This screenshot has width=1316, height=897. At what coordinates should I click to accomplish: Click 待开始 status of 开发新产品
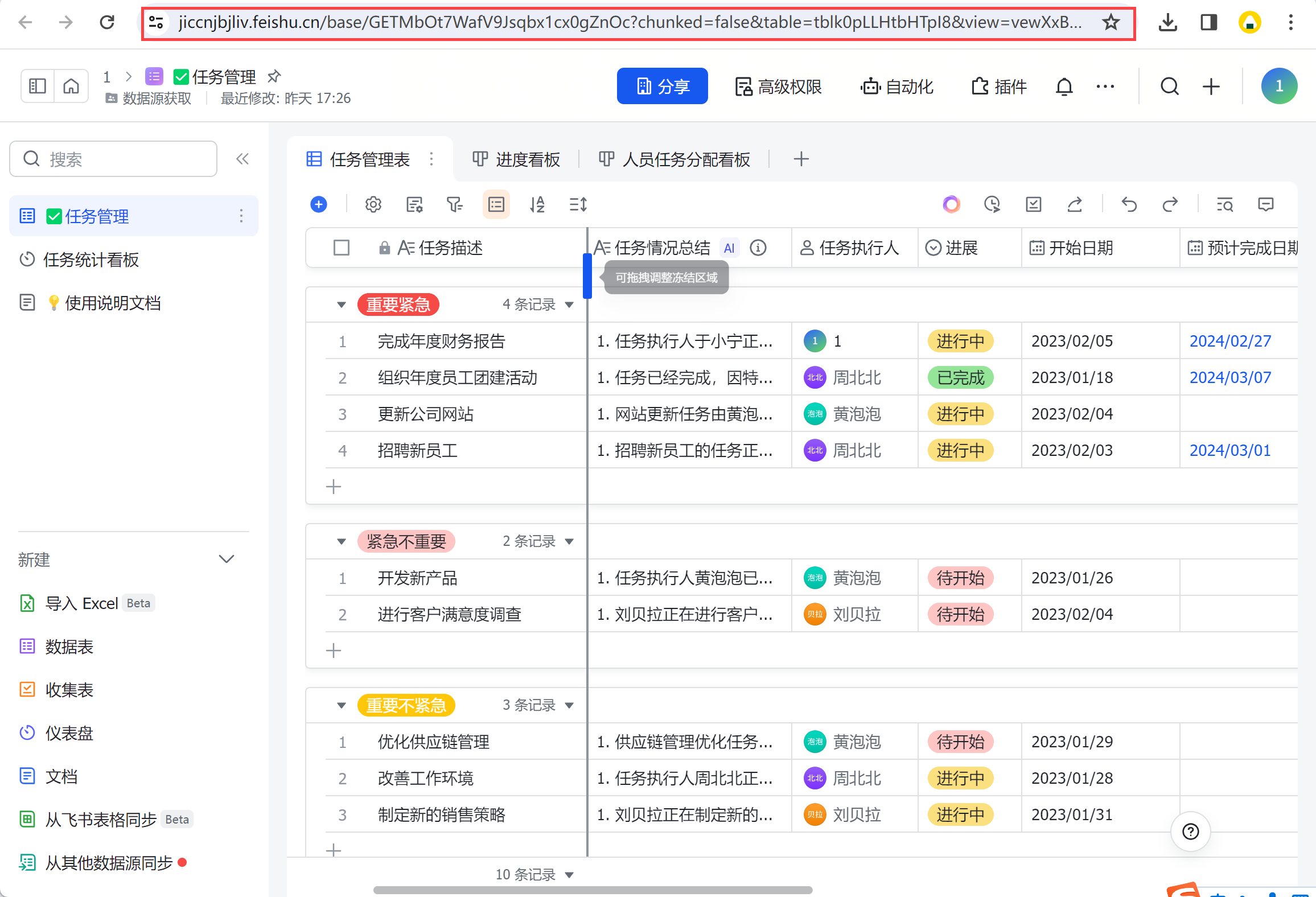(960, 578)
